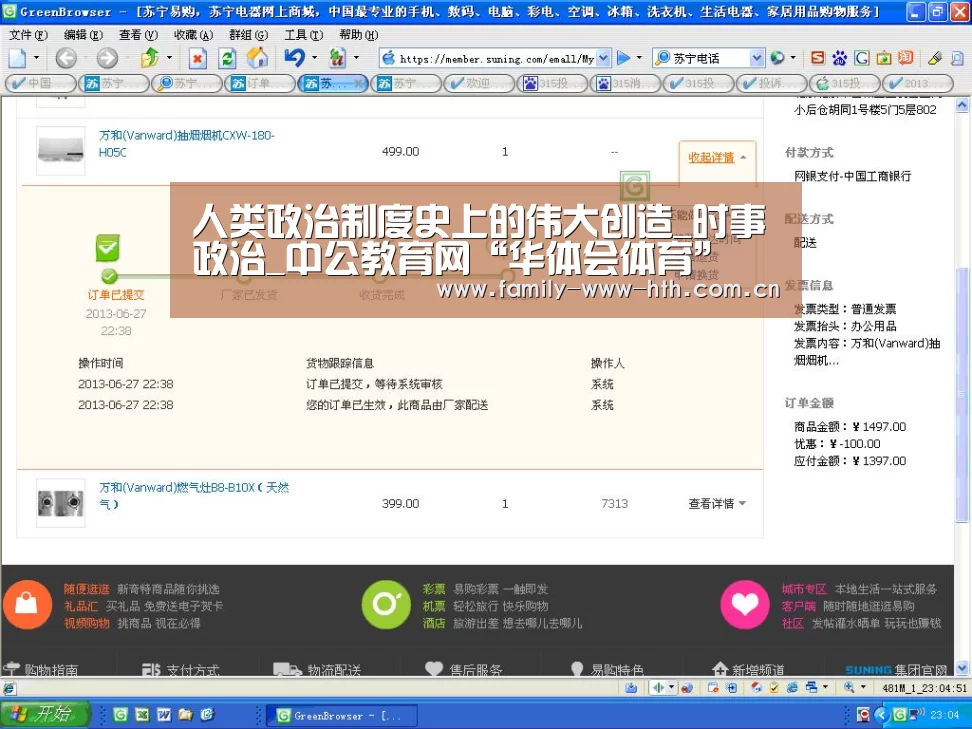Click the Google G toolbar icon
The height and width of the screenshot is (729, 972).
[862, 58]
